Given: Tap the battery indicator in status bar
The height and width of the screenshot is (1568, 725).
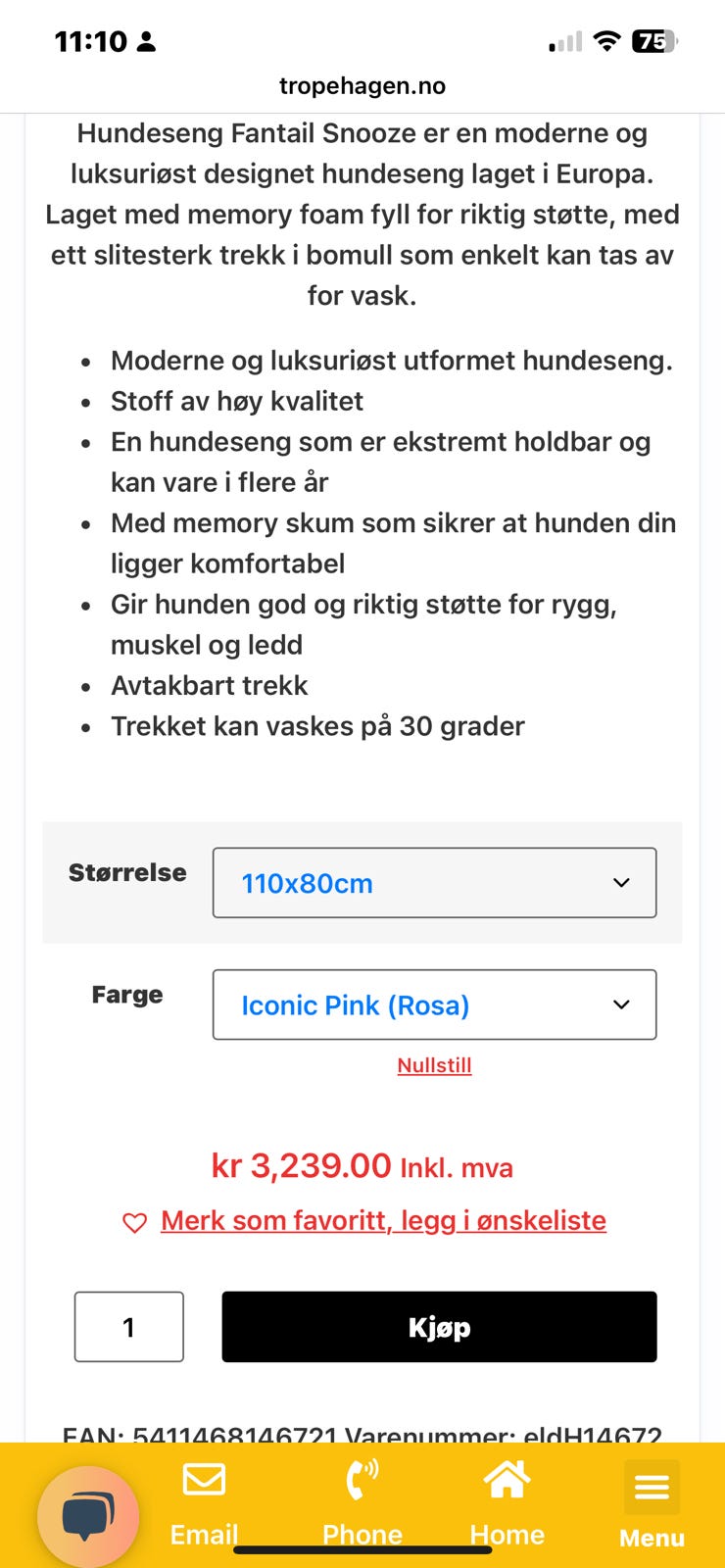Looking at the screenshot, I should click(654, 41).
